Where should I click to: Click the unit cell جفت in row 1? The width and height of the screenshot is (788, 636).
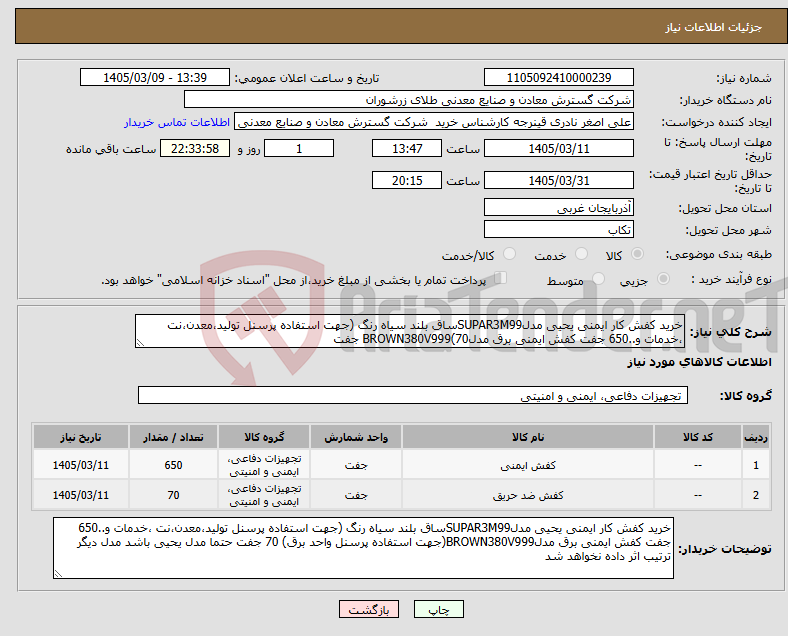pyautogui.click(x=356, y=465)
